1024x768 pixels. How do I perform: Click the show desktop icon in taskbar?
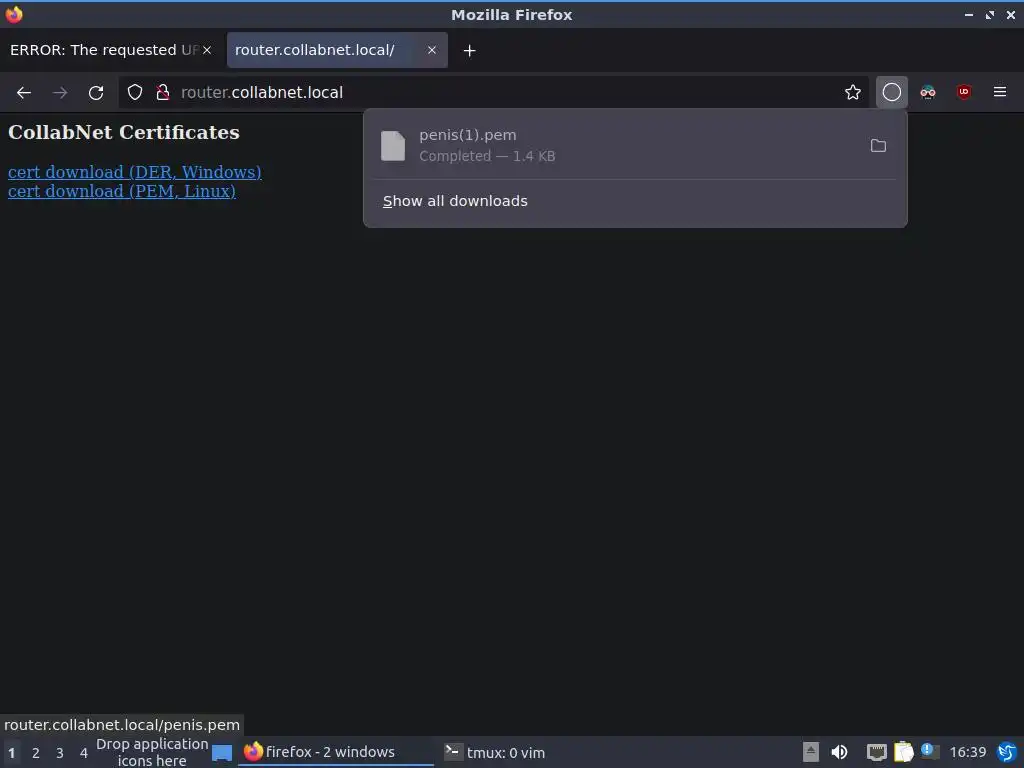pyautogui.click(x=222, y=753)
